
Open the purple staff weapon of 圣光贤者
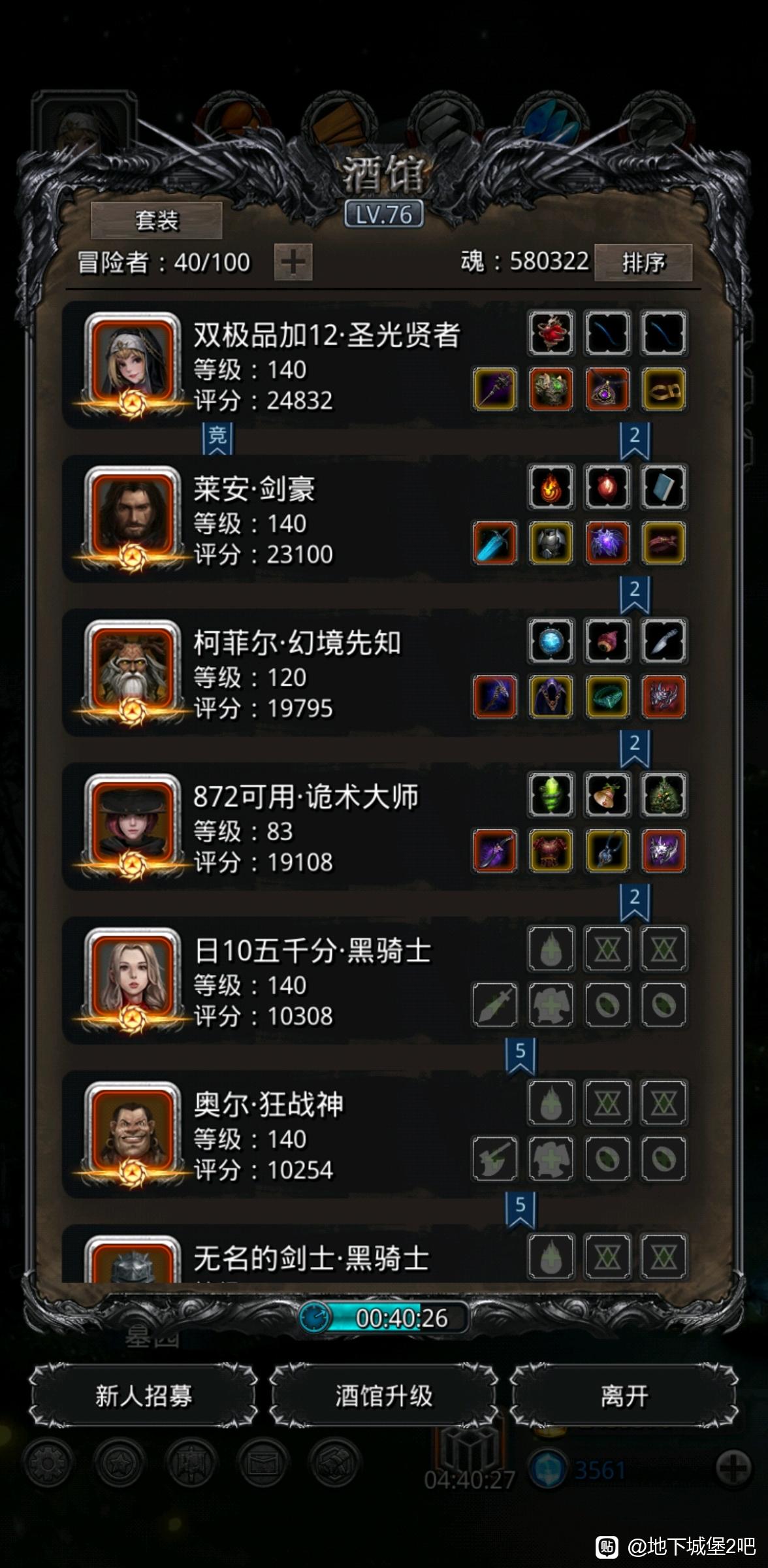click(x=495, y=389)
